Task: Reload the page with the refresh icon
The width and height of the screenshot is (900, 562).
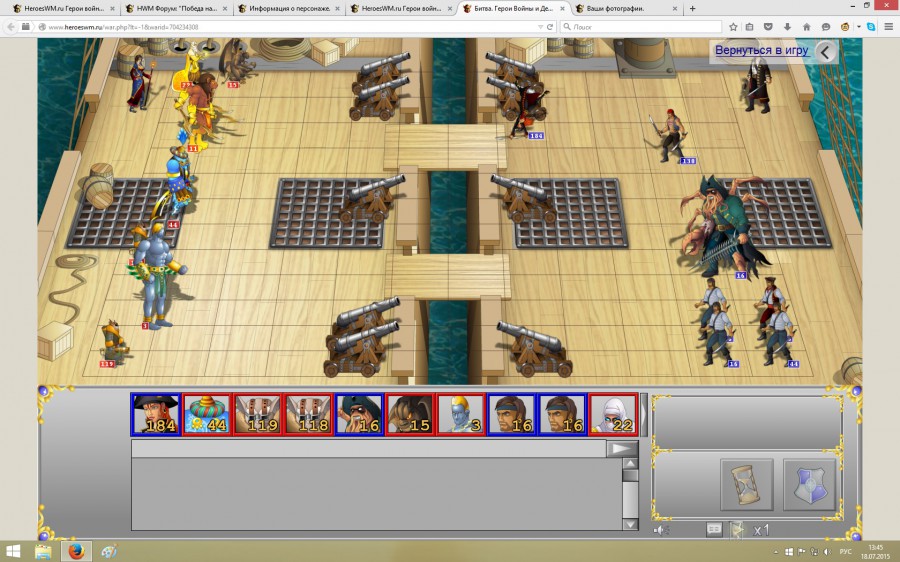Action: pyautogui.click(x=550, y=27)
